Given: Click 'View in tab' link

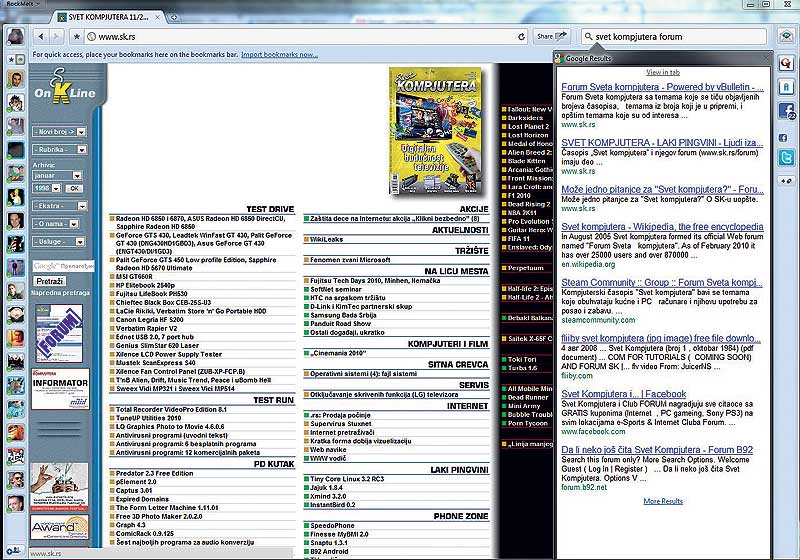Looking at the screenshot, I should click(x=663, y=72).
